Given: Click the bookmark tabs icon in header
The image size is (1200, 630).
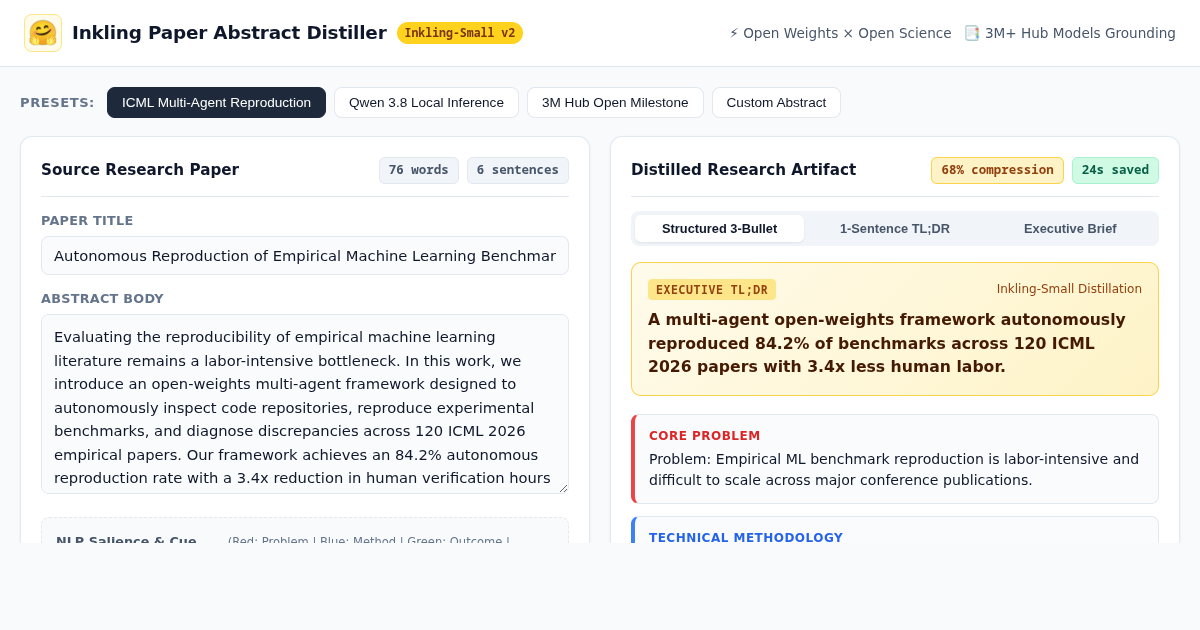Looking at the screenshot, I should (972, 33).
